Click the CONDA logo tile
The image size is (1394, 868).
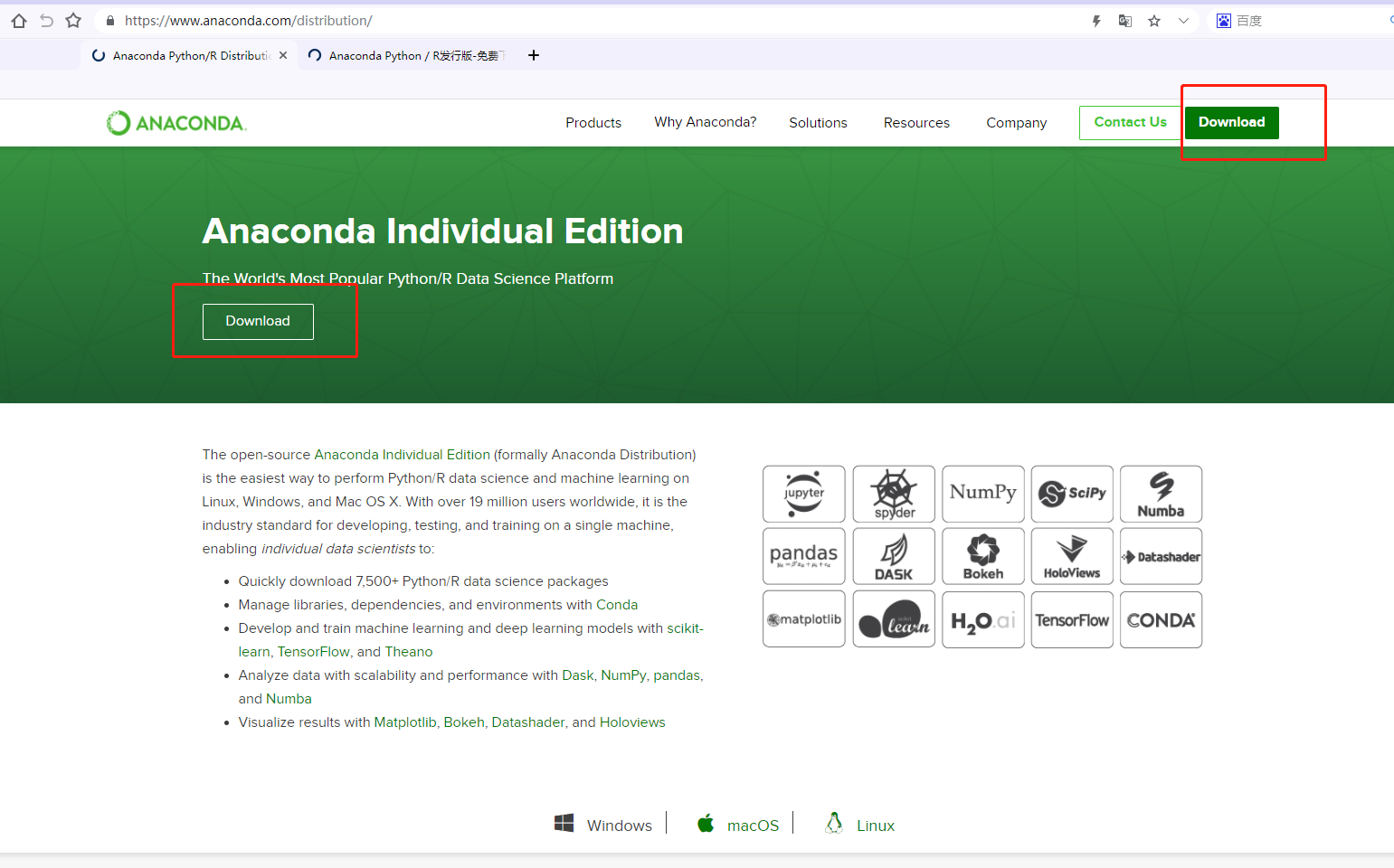(x=1161, y=619)
